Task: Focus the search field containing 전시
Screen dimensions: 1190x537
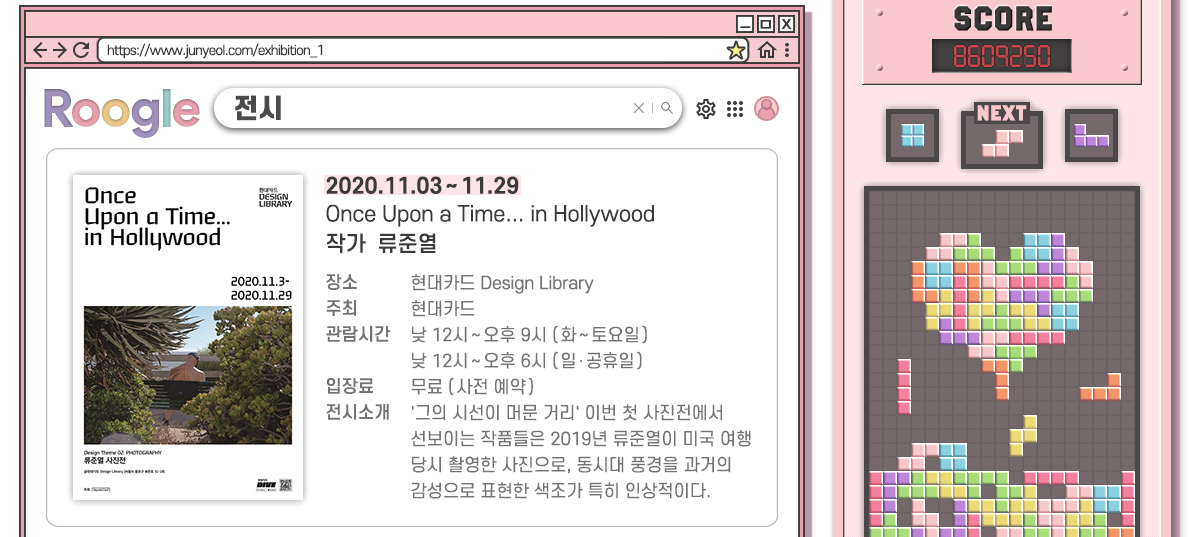Action: click(x=448, y=108)
